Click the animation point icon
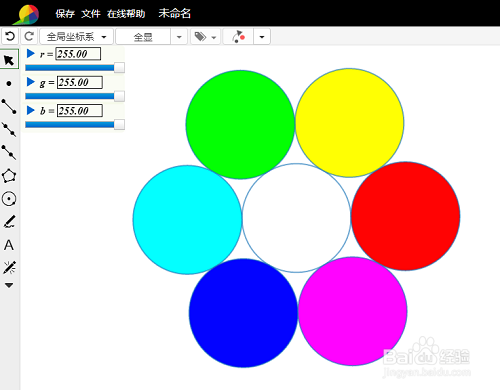 pos(238,36)
